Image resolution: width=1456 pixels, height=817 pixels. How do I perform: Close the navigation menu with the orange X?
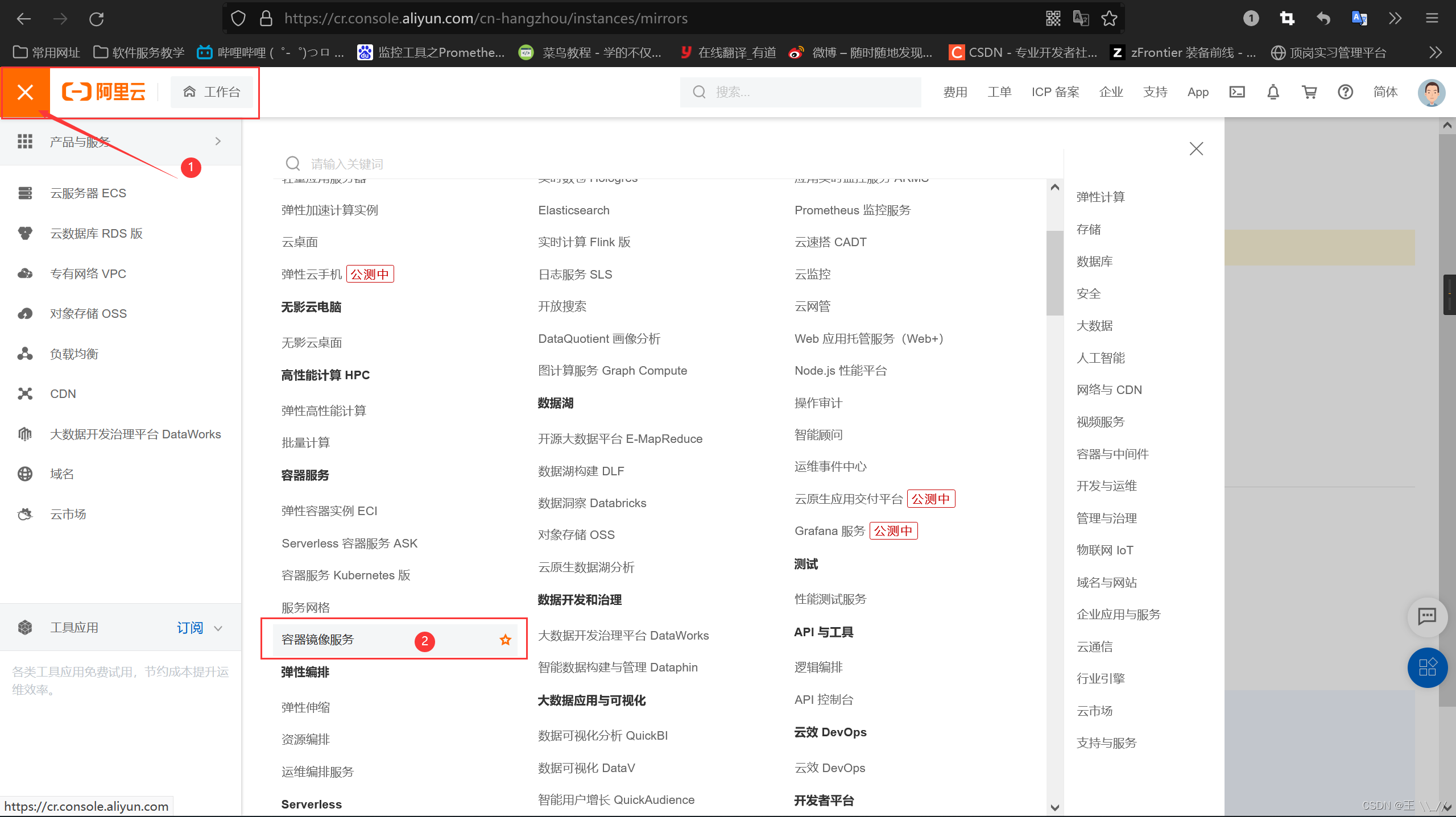click(25, 92)
